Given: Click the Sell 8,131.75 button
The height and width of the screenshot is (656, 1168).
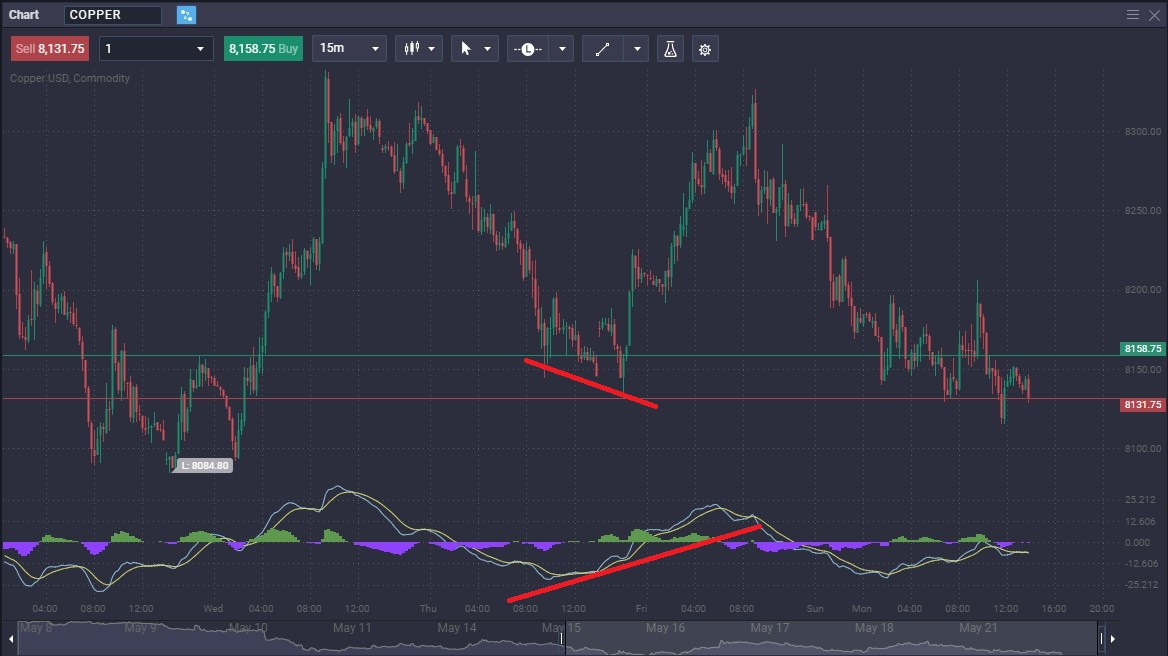Looking at the screenshot, I should point(49,48).
